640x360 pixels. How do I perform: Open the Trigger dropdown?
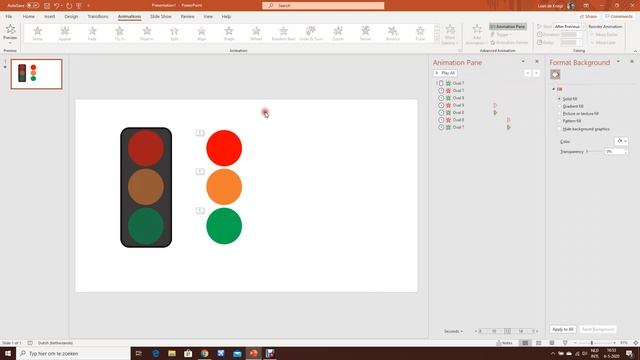501,35
